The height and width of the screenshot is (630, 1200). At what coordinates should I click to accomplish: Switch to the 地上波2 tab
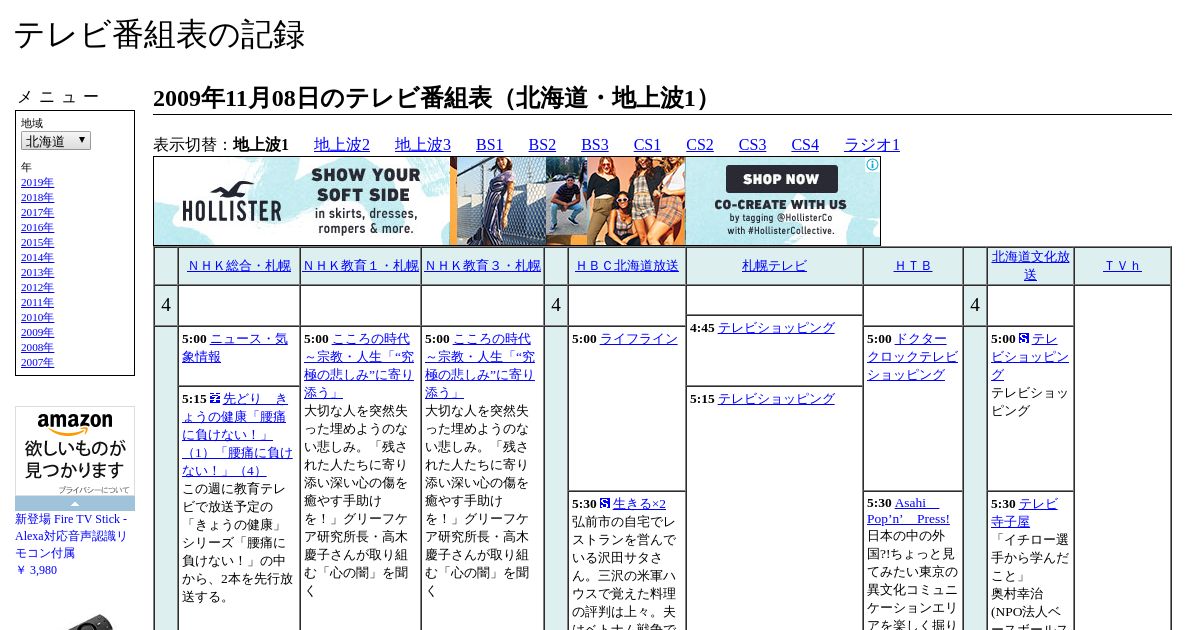tap(342, 144)
